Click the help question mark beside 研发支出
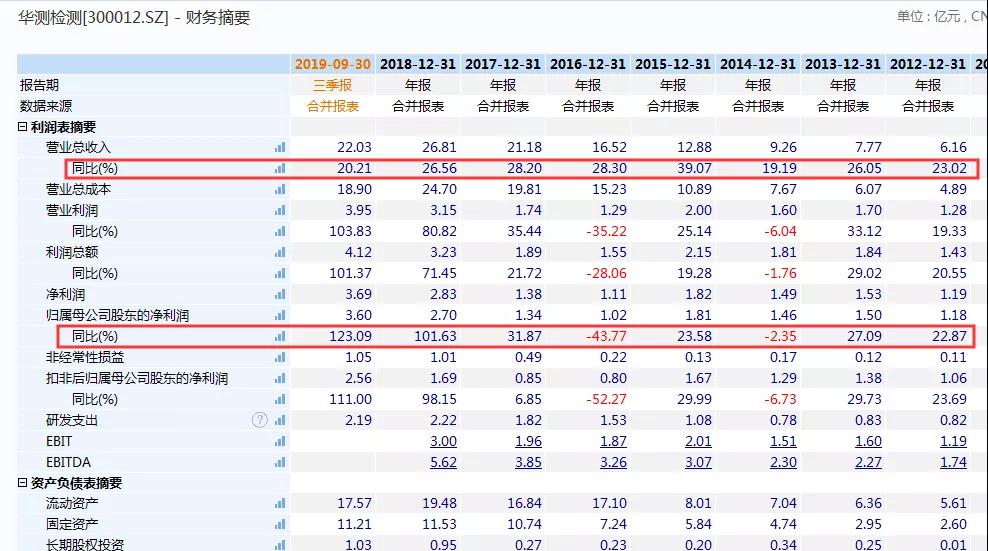Screen dimensions: 988x551 click(260, 420)
